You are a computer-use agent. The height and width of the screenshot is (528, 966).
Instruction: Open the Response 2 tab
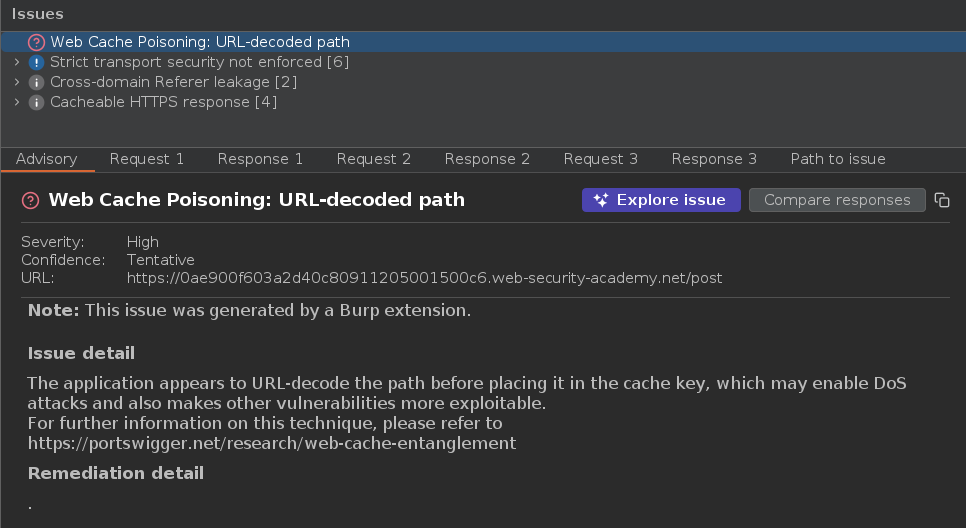tap(487, 159)
